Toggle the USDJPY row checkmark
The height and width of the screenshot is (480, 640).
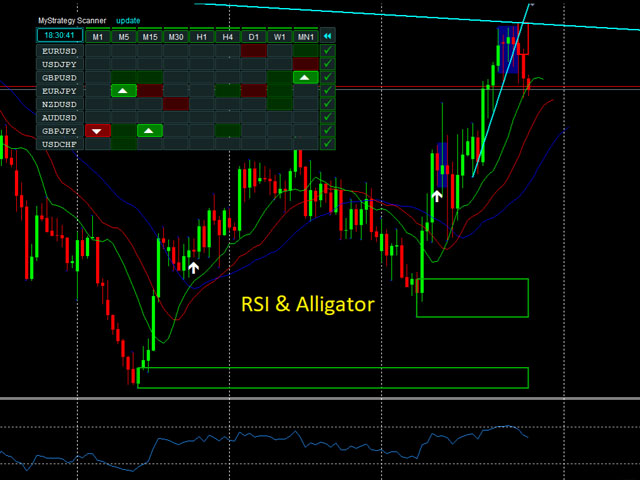pos(328,64)
